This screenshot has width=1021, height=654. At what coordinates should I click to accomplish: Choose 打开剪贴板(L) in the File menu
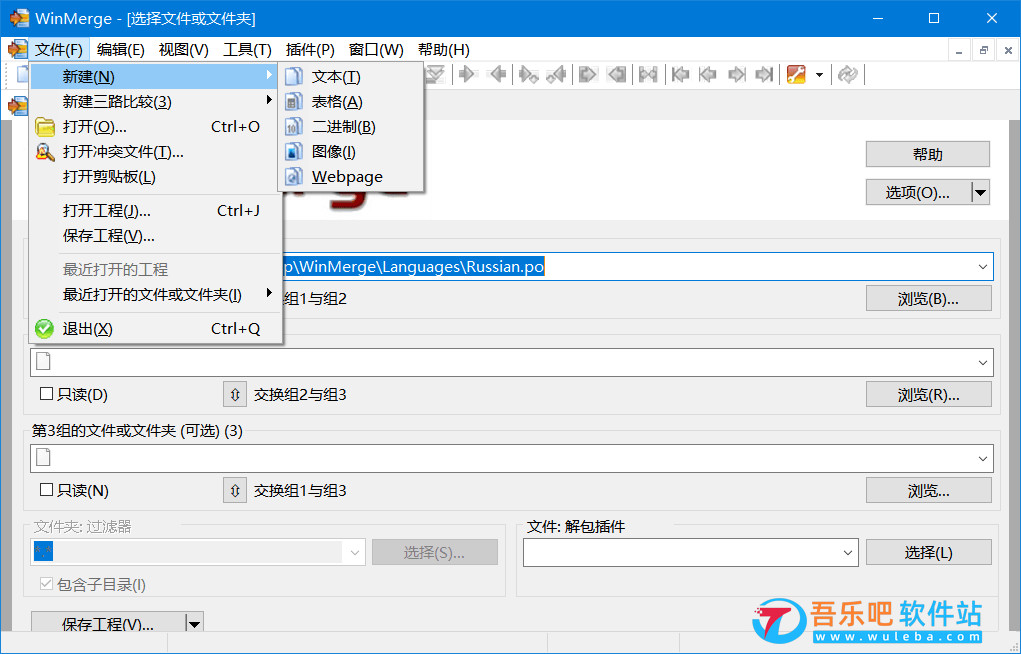pyautogui.click(x=156, y=177)
